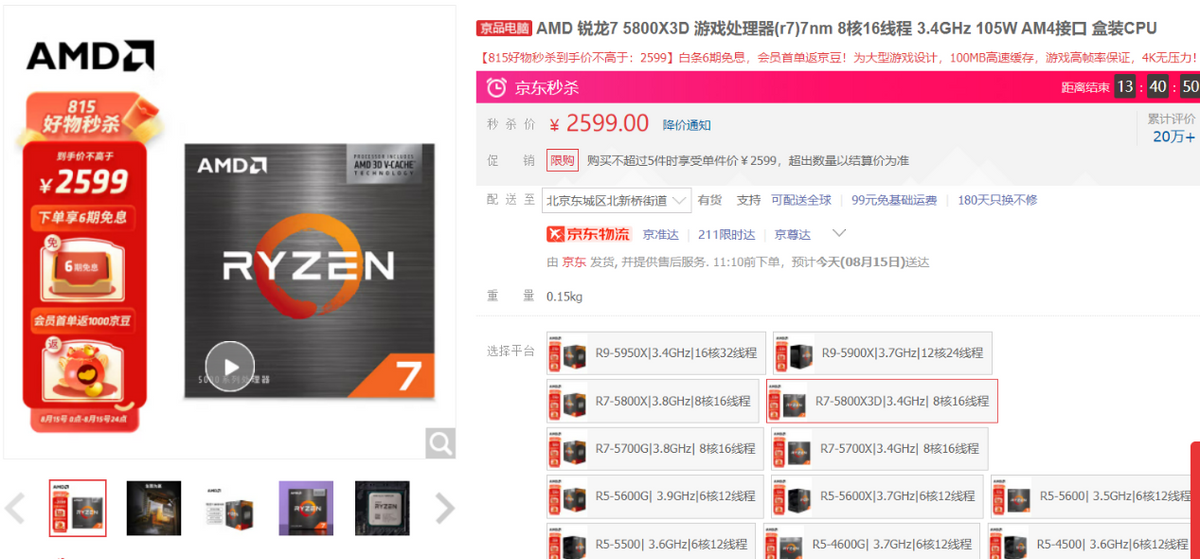The image size is (1200, 559).
Task: Click the 0.15kg weight value
Action: click(x=565, y=297)
